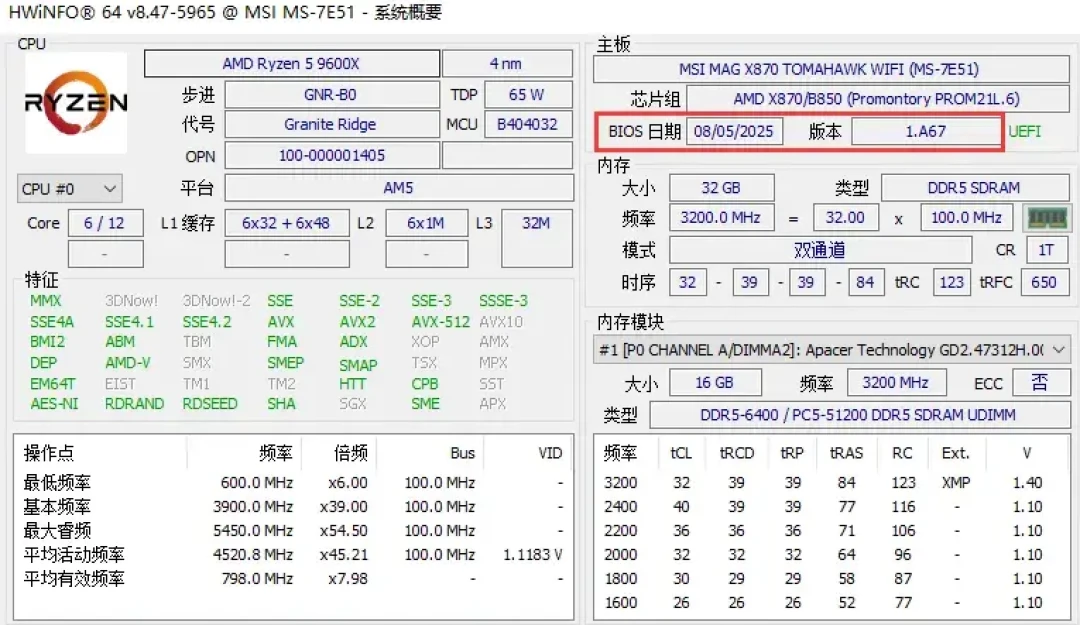
Task: Select the 基本频率 3900.0 MHz value
Action: point(253,506)
